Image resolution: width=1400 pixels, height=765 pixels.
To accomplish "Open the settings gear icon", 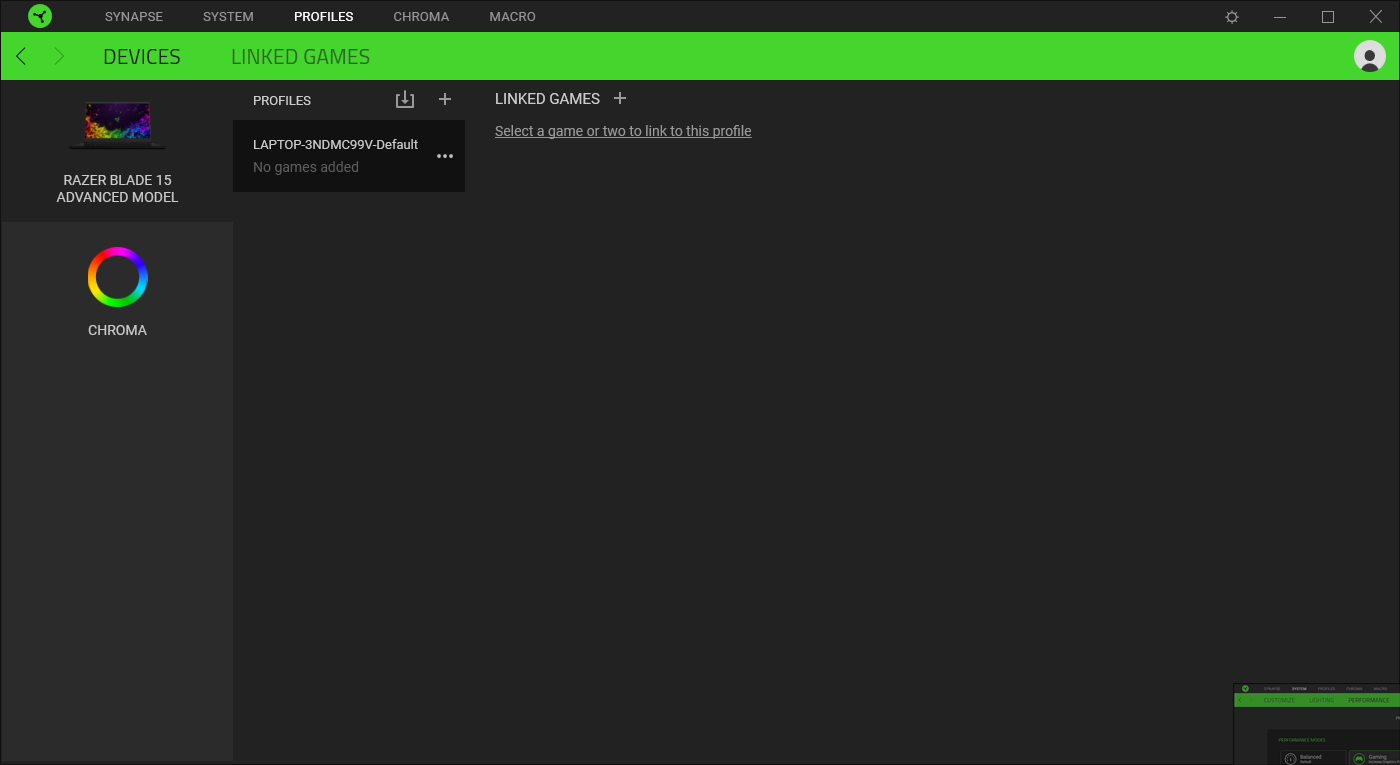I will pos(1232,17).
